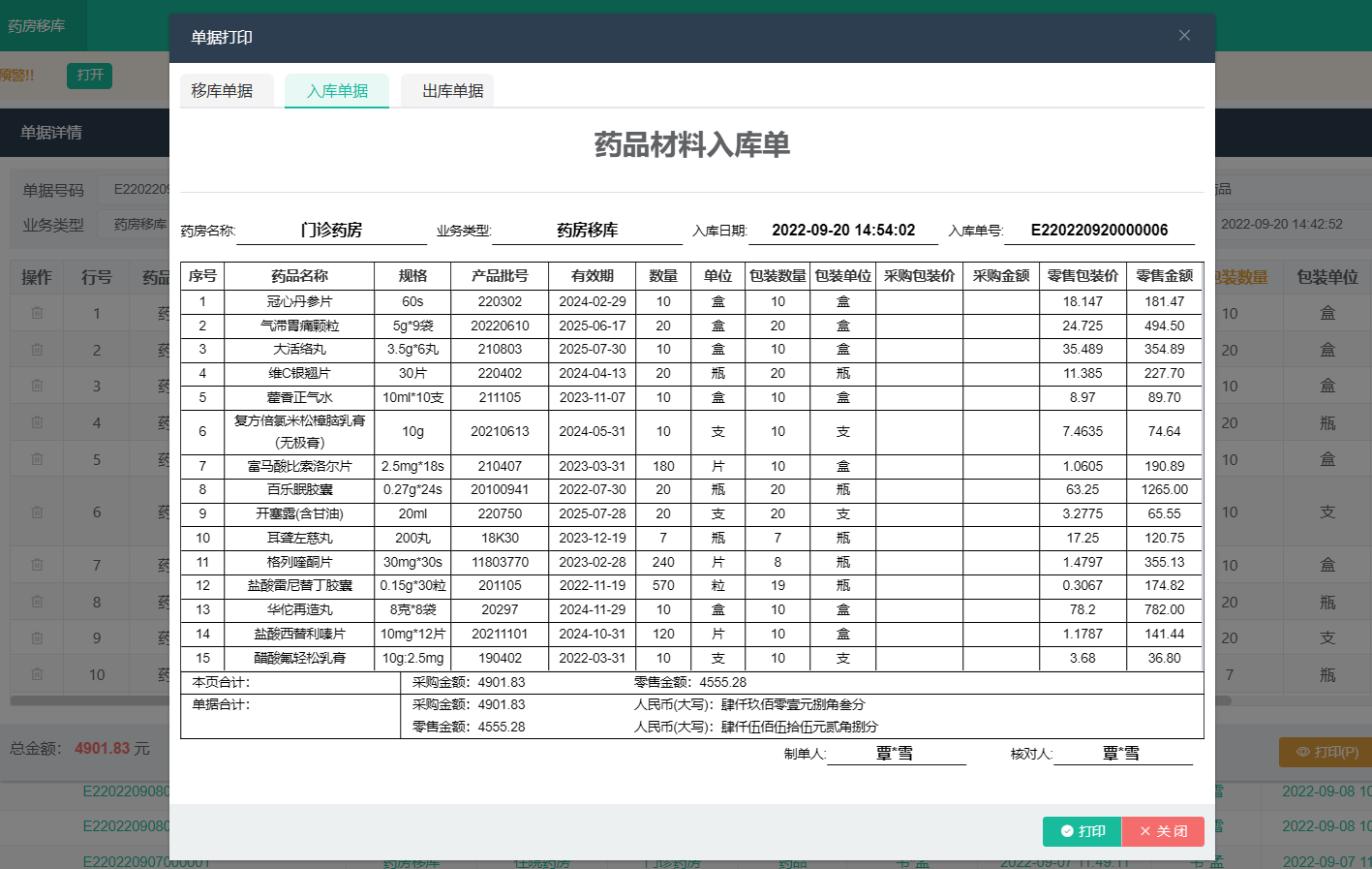Click the 盐酸西替利嗪片 cell
Screen dimensions: 1372x869
(x=299, y=635)
